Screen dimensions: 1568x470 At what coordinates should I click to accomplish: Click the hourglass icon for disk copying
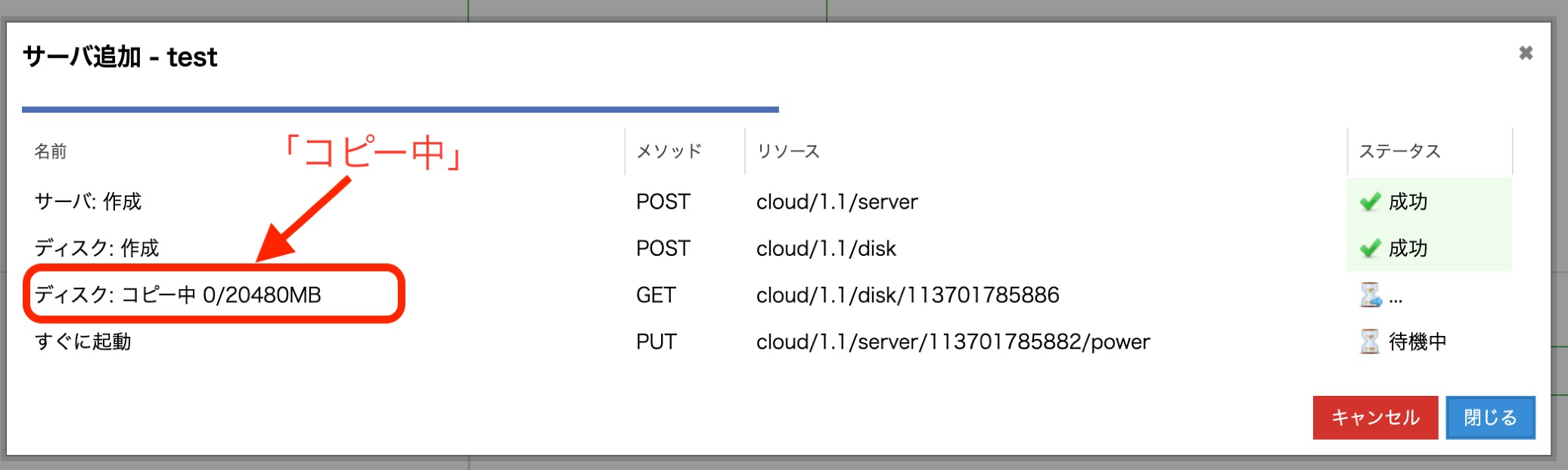tap(1371, 295)
